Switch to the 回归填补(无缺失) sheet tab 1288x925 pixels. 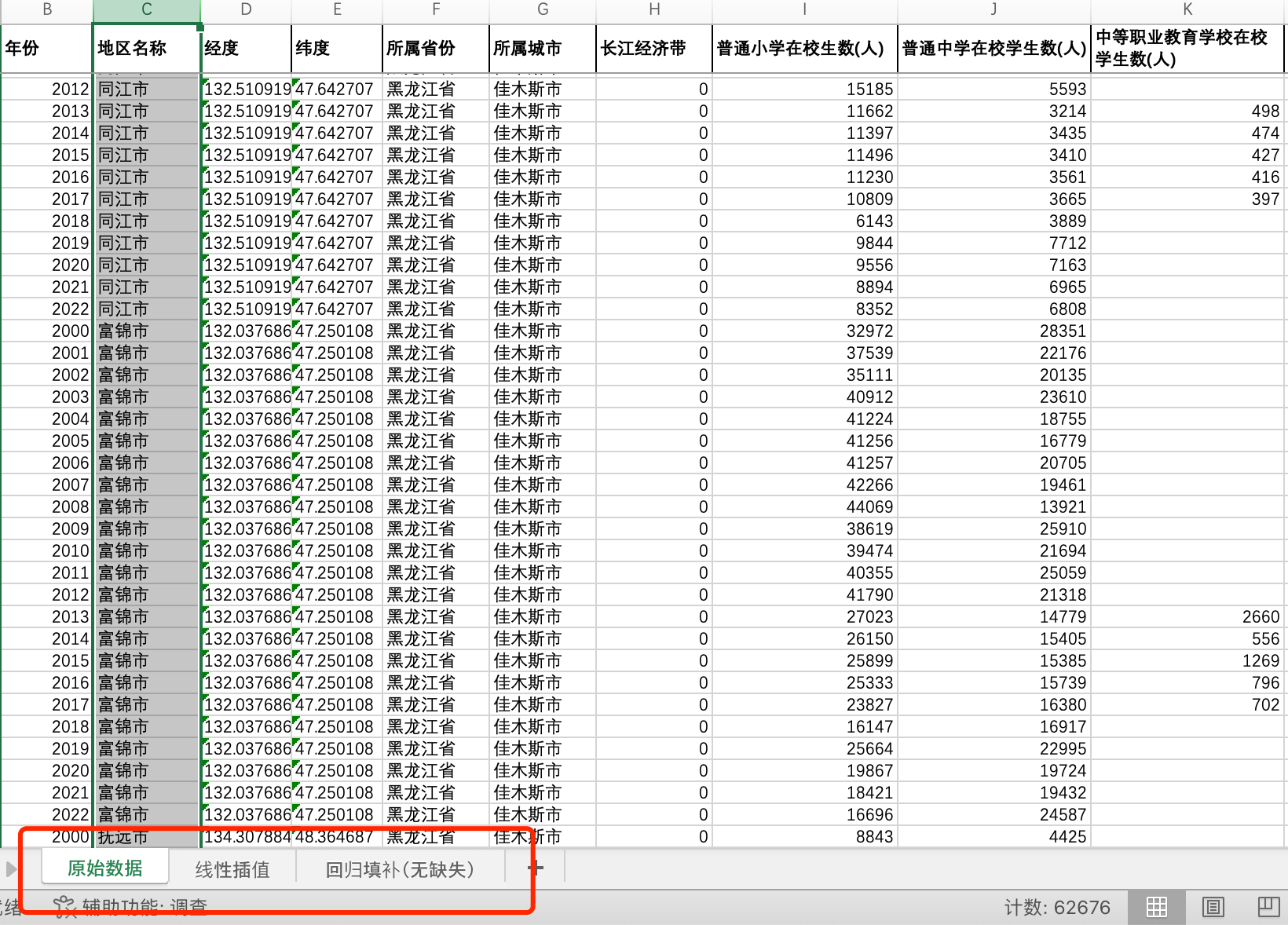(400, 869)
